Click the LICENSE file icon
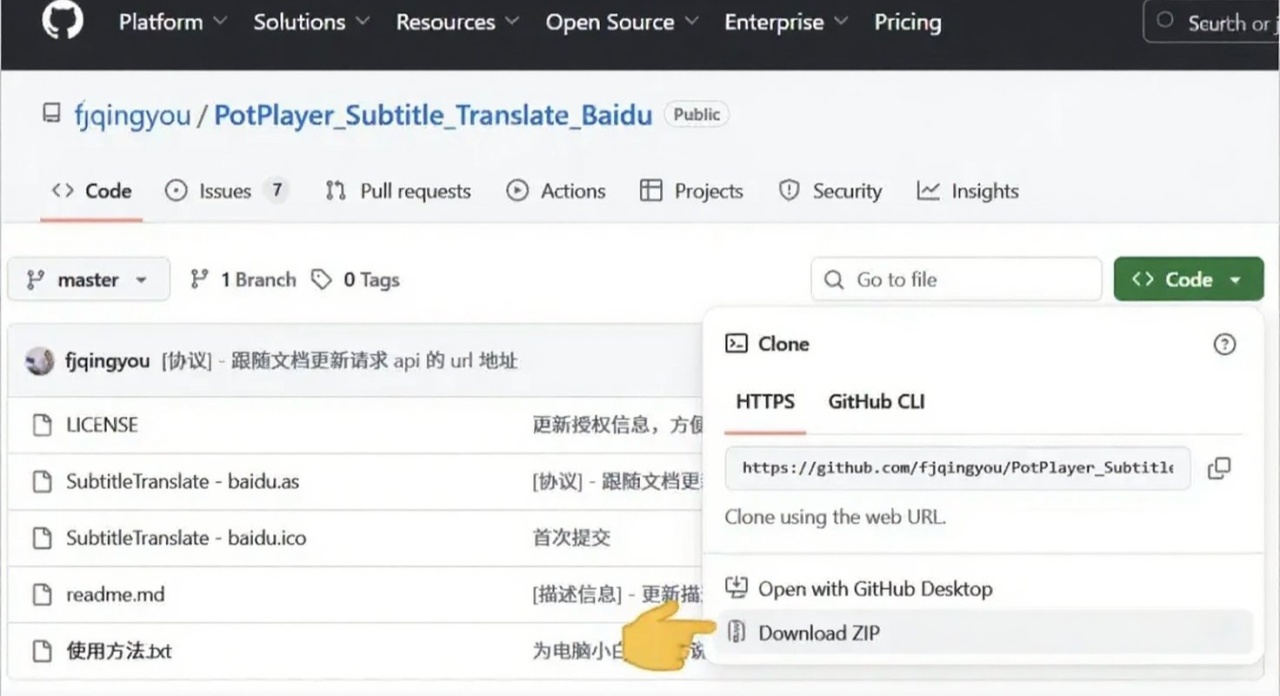This screenshot has width=1280, height=696. 42,425
